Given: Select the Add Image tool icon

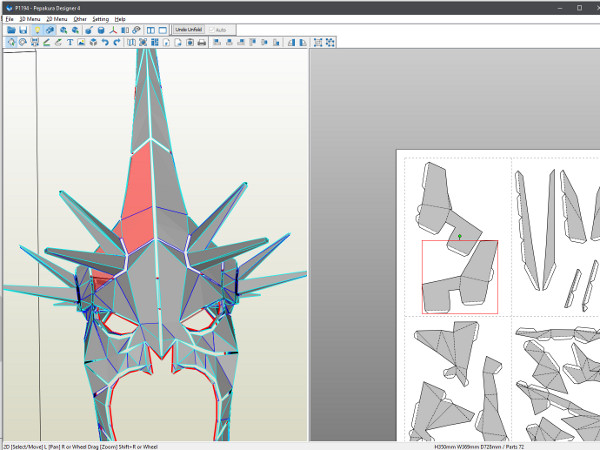Looking at the screenshot, I should click(81, 42).
